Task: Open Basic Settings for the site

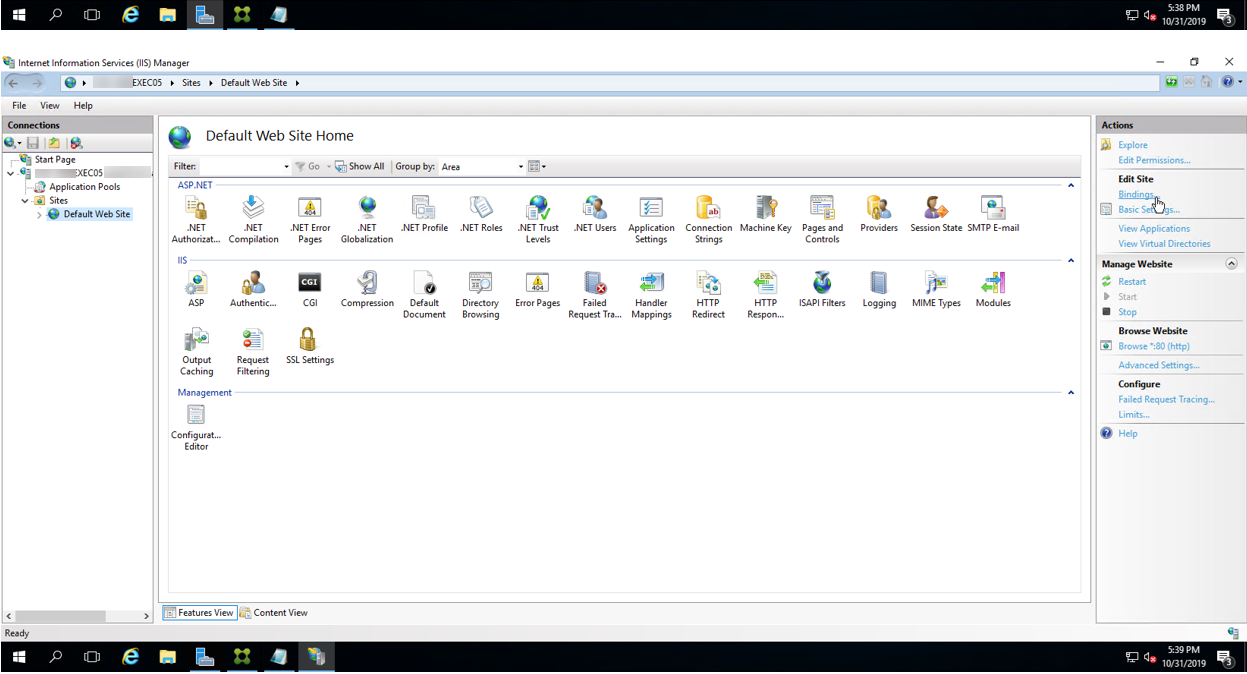Action: [1149, 210]
